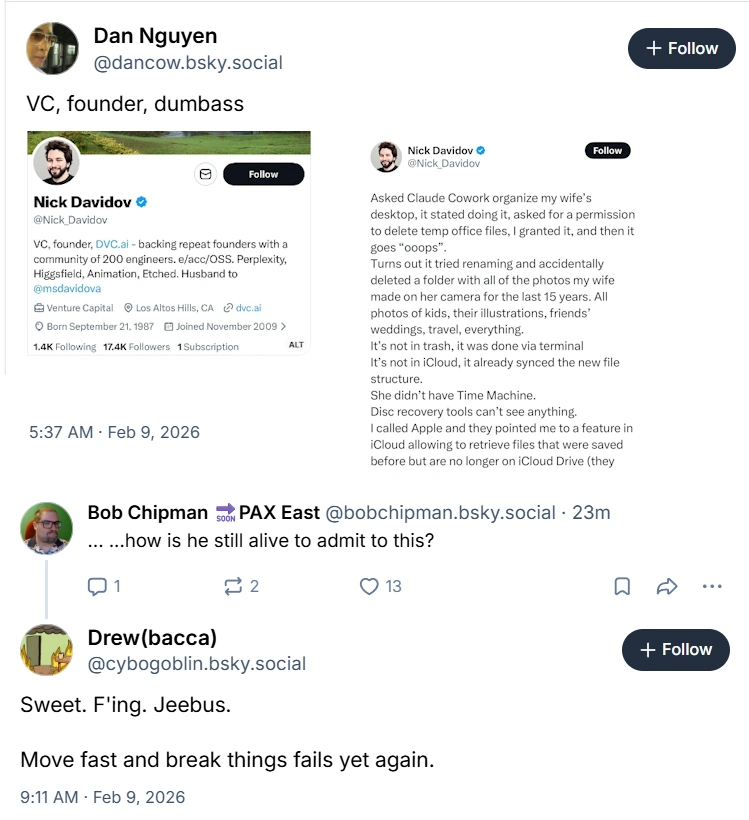Enlarge Nick Davidov tweet text screenshot
The height and width of the screenshot is (820, 749).
pos(502,303)
